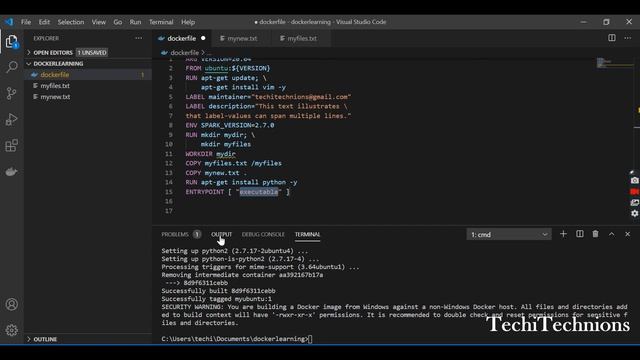Screen dimensions: 640x360
Task: Open the Extensions view
Action: tap(11, 146)
